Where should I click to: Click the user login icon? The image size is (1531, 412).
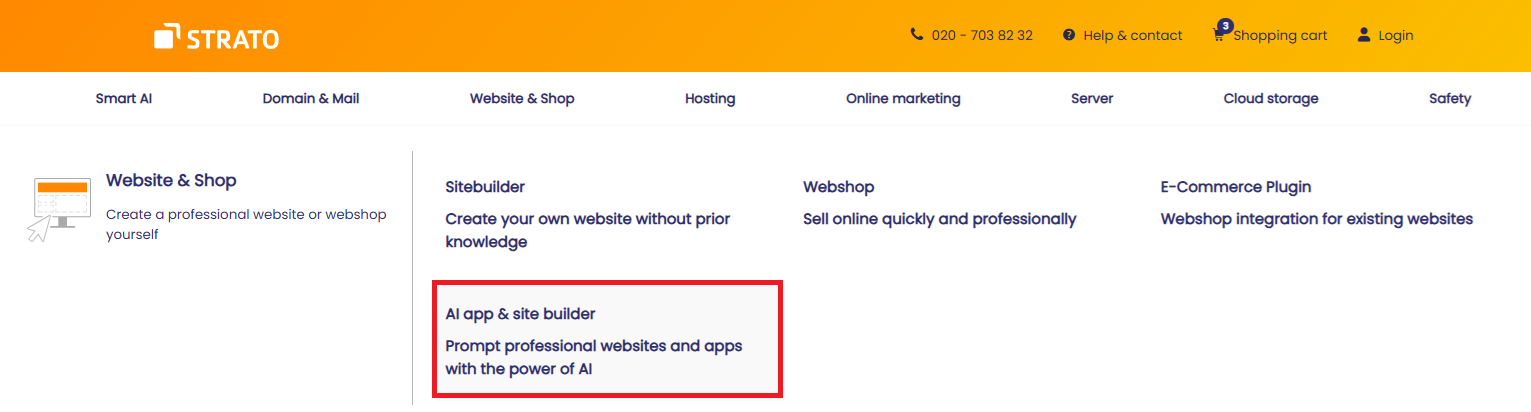click(x=1363, y=35)
